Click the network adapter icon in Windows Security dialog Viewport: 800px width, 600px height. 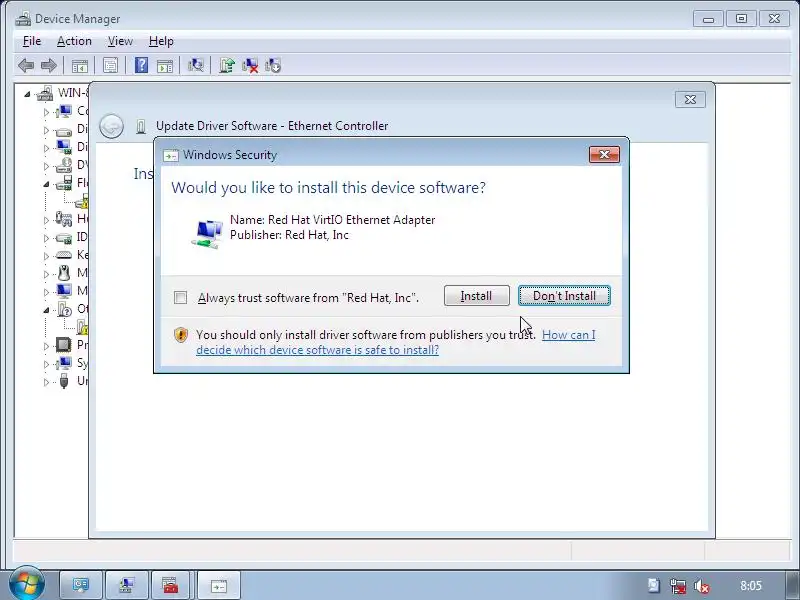[207, 233]
